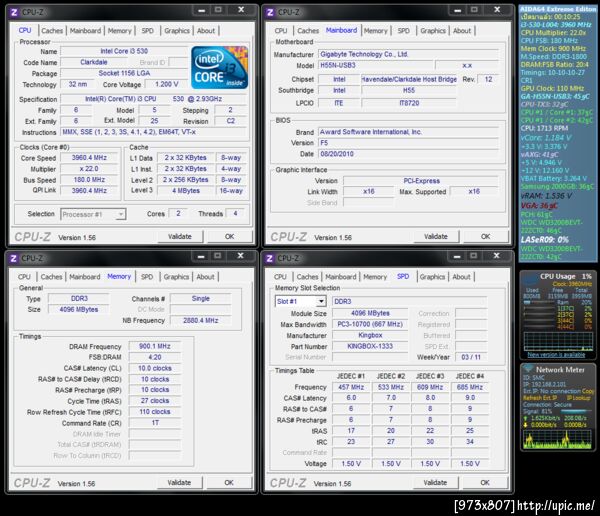This screenshot has width=600, height=516.
Task: Click the Link Width x16 field
Action: pyautogui.click(x=368, y=191)
